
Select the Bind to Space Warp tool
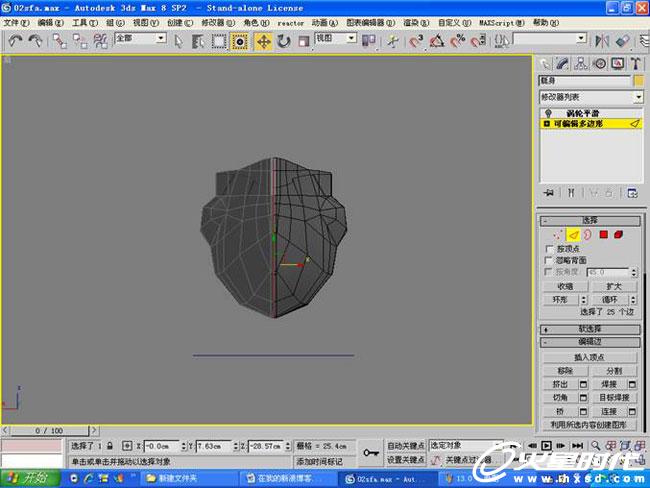click(100, 41)
